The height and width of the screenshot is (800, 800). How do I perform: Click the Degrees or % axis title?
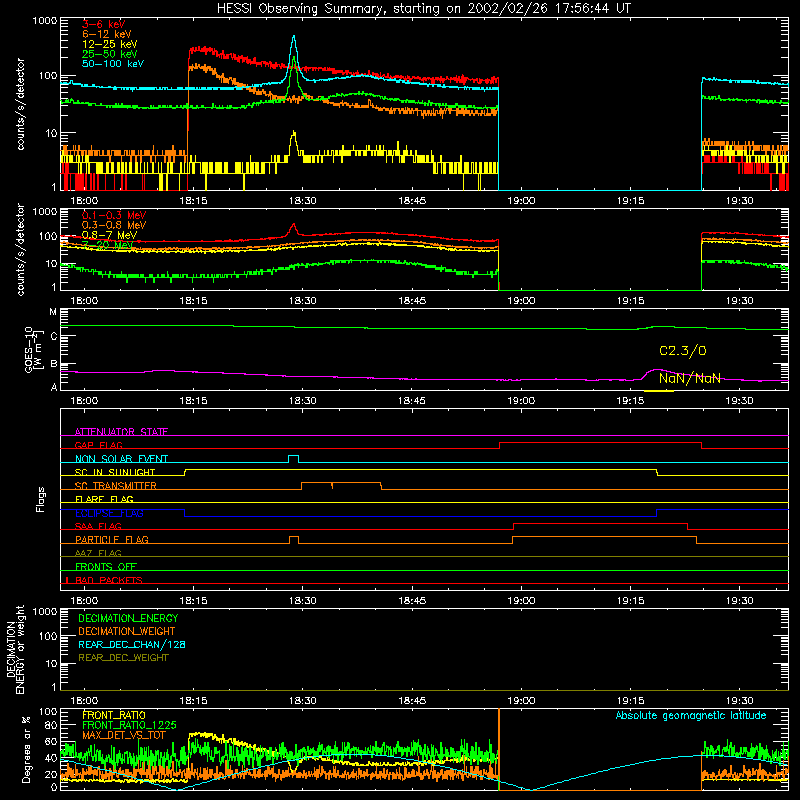coord(26,750)
